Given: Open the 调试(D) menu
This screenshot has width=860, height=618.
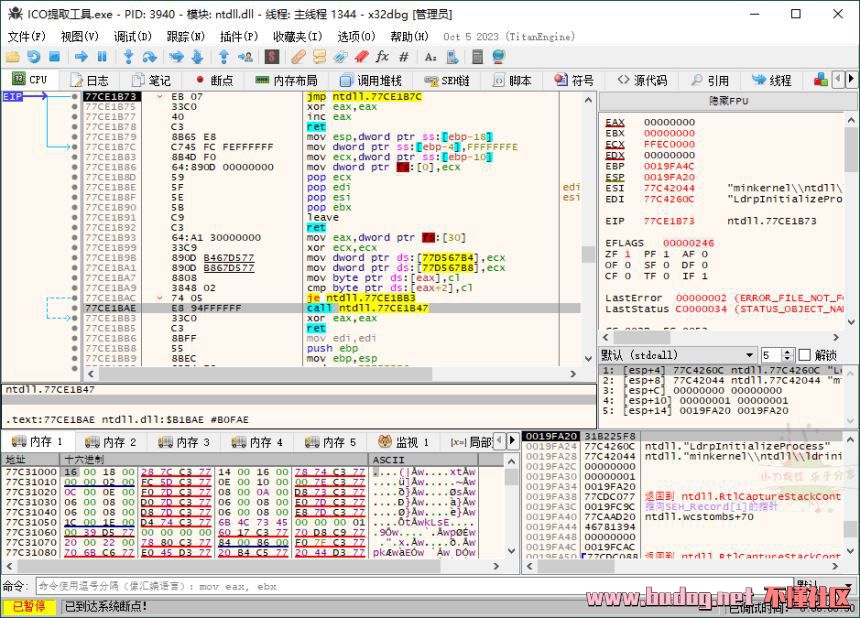Looking at the screenshot, I should (x=131, y=36).
